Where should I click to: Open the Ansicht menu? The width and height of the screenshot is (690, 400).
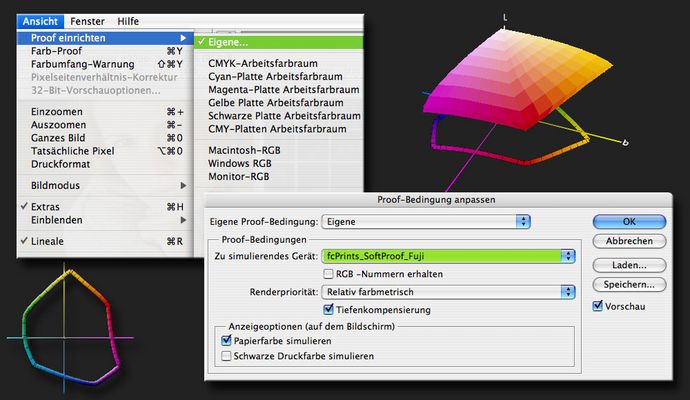pyautogui.click(x=43, y=21)
